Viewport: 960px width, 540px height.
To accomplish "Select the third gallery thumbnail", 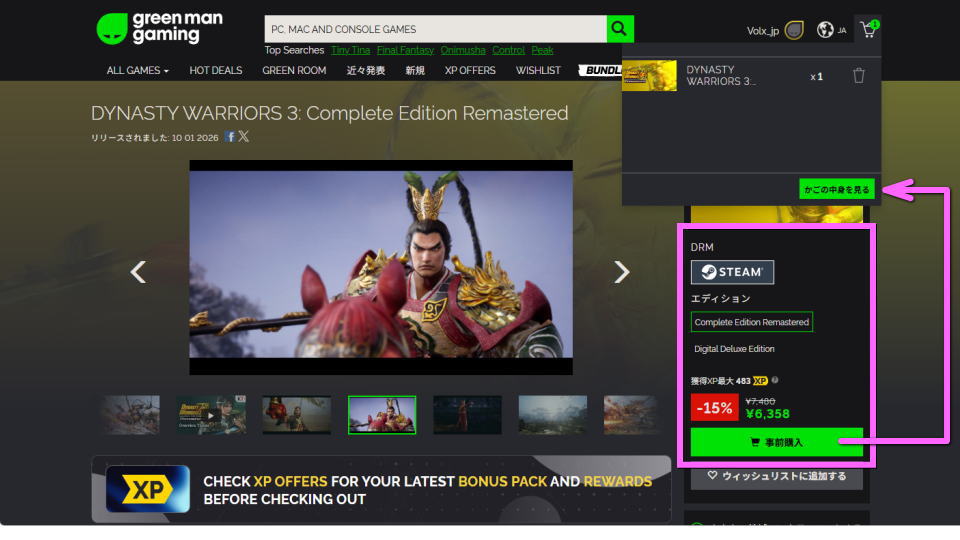I will click(296, 414).
